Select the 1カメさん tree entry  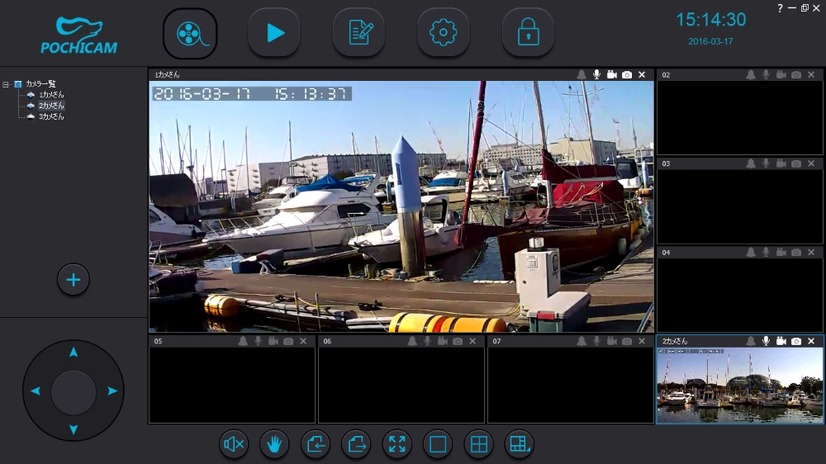(51, 95)
